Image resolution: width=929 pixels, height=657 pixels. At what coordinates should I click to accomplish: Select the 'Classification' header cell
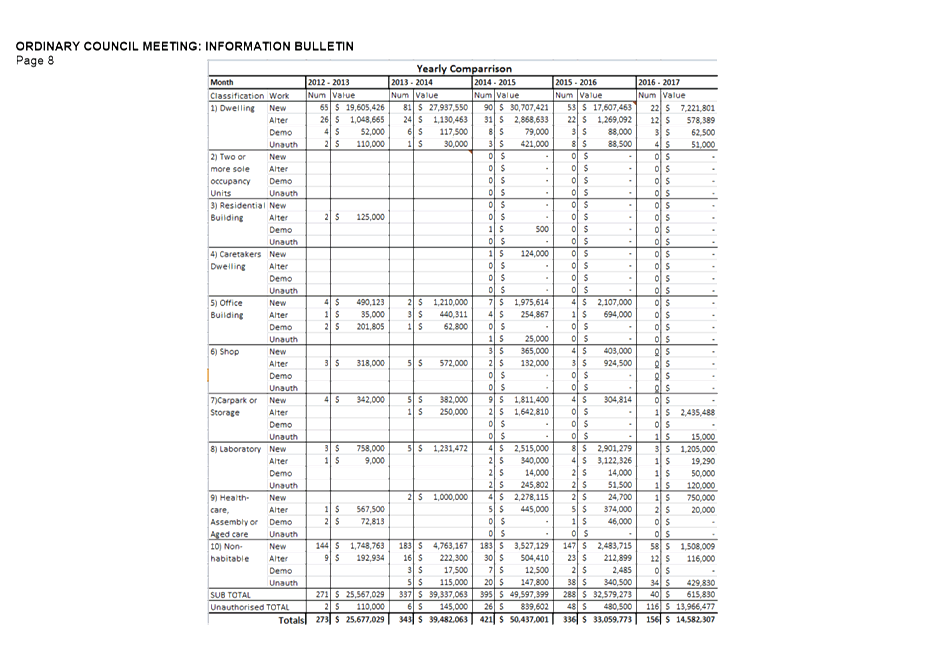[237, 95]
